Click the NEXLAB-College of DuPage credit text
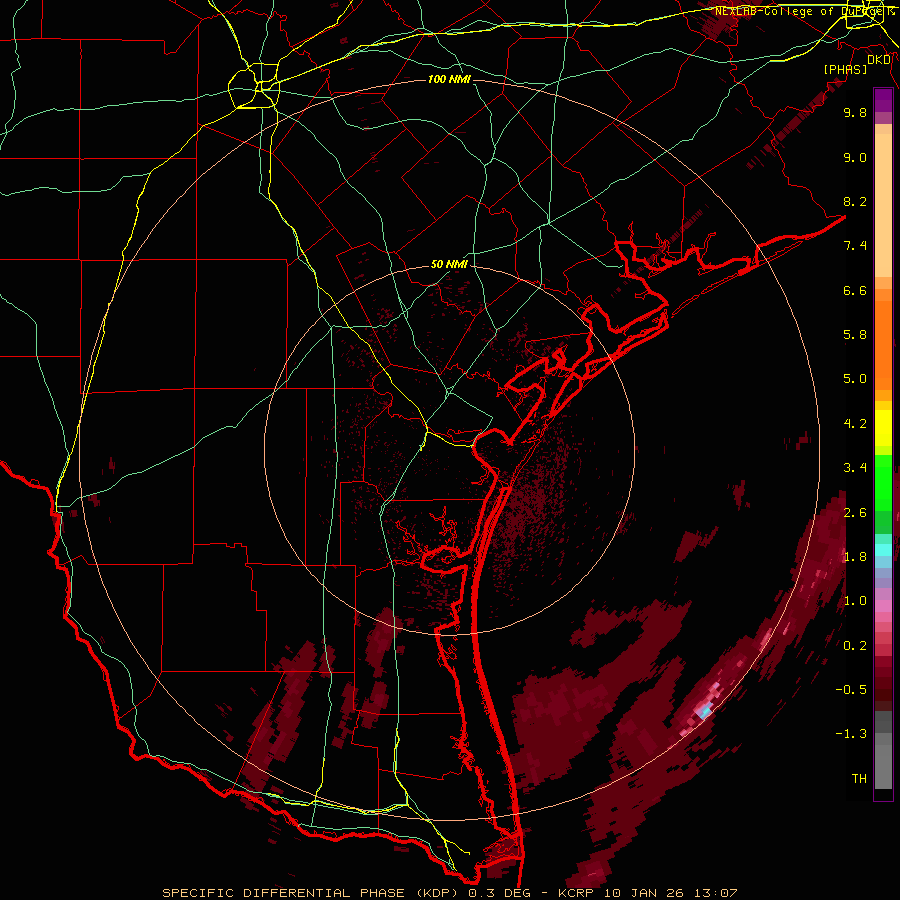900x900 pixels. [804, 11]
